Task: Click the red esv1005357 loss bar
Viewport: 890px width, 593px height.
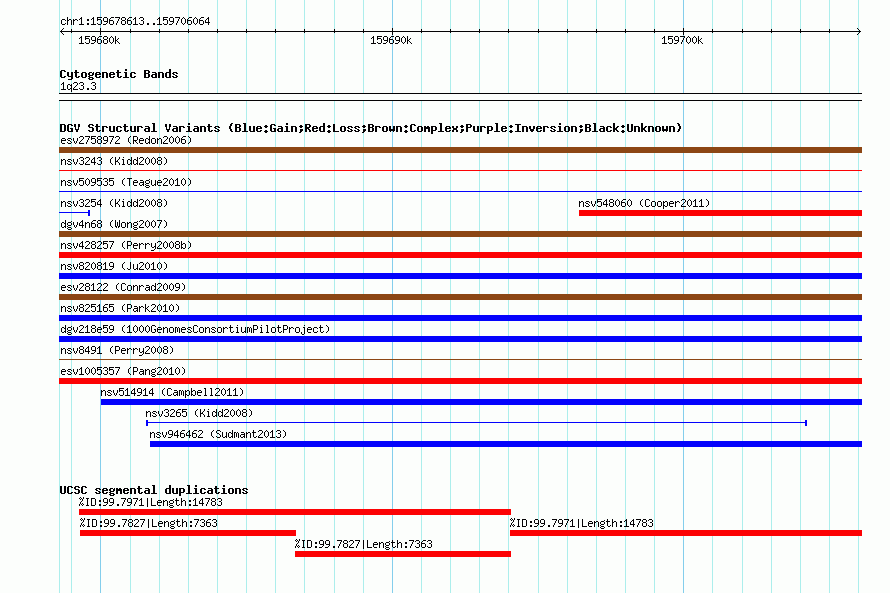Action: click(460, 381)
